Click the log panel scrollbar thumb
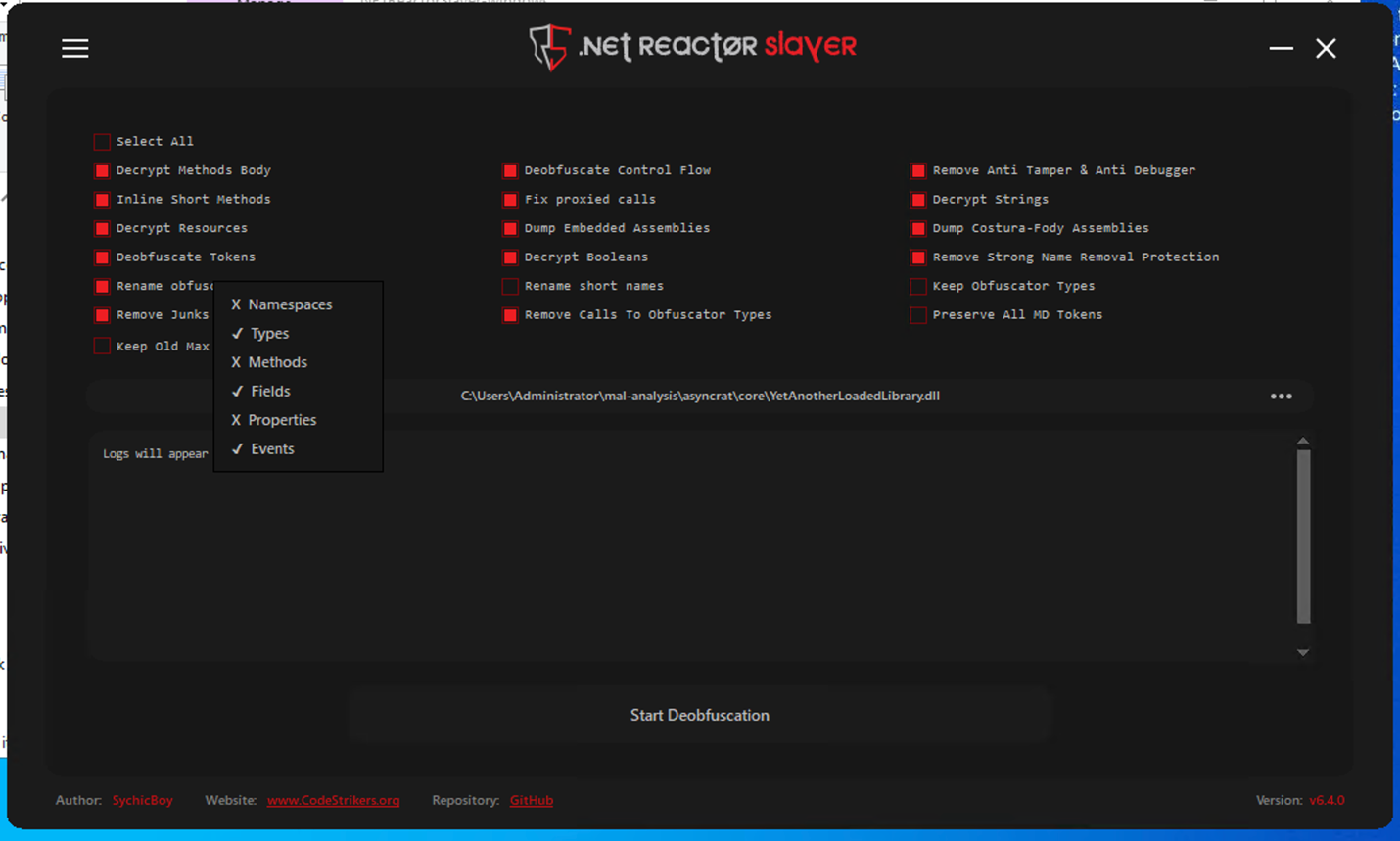 coord(1303,537)
